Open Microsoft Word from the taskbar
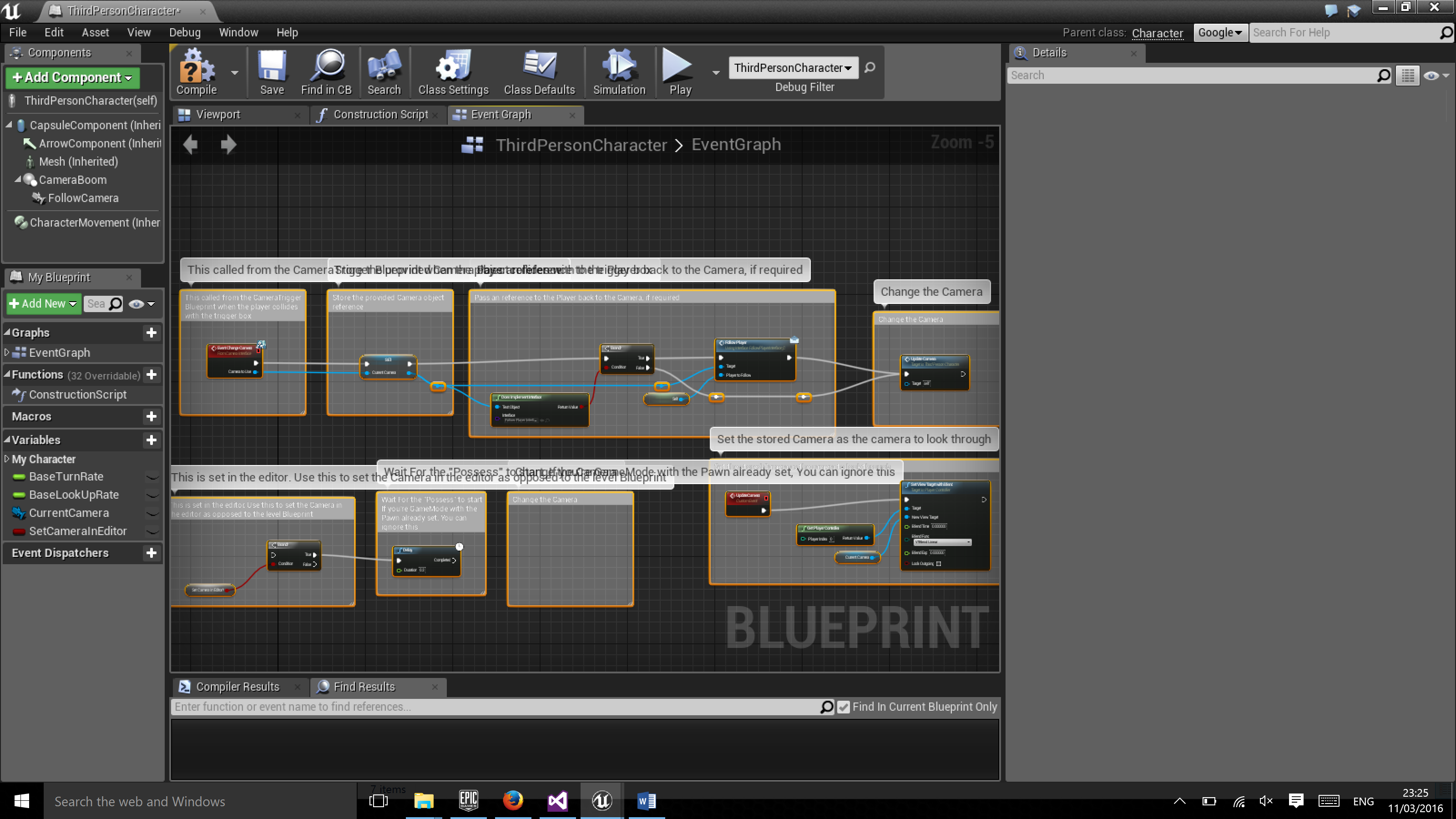The image size is (1456, 819). point(646,801)
